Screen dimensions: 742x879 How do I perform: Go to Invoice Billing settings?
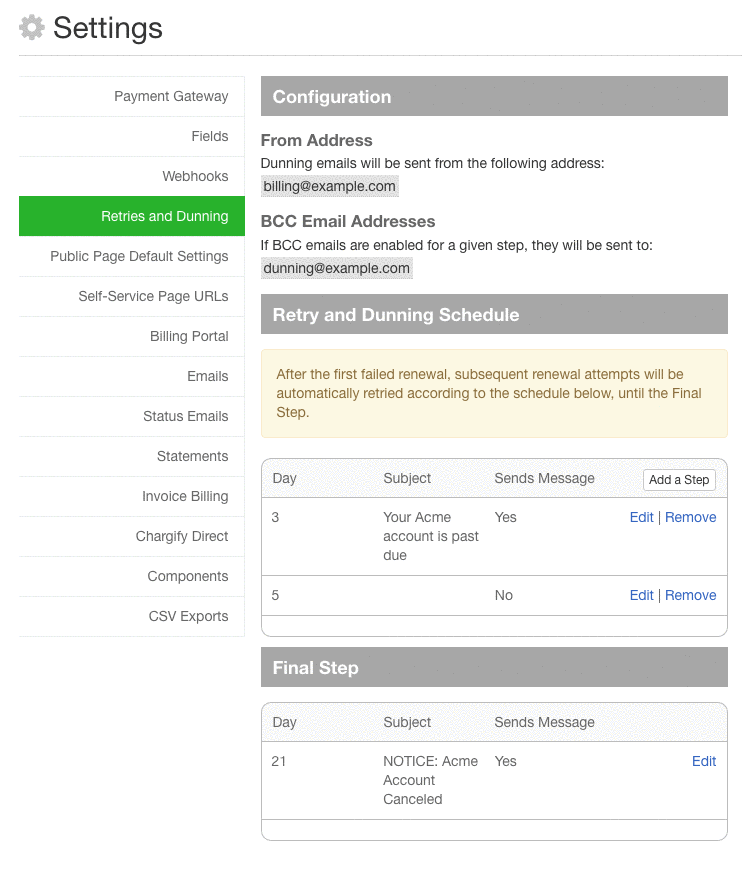pos(185,497)
